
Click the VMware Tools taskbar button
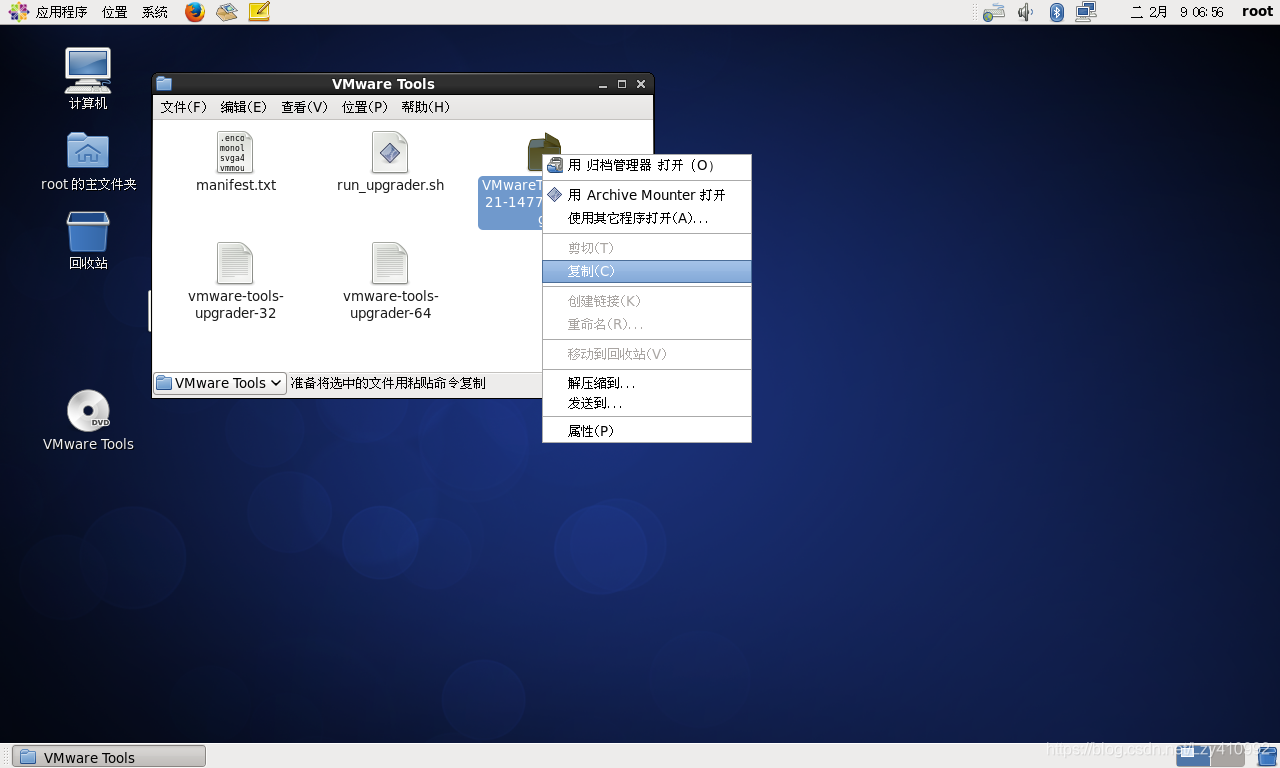click(108, 757)
